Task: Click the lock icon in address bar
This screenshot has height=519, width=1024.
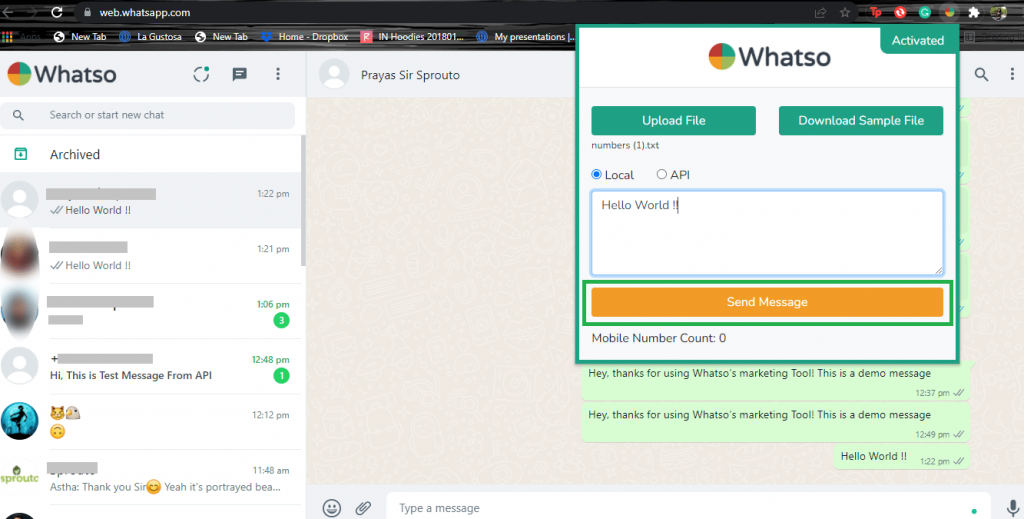Action: 88,12
